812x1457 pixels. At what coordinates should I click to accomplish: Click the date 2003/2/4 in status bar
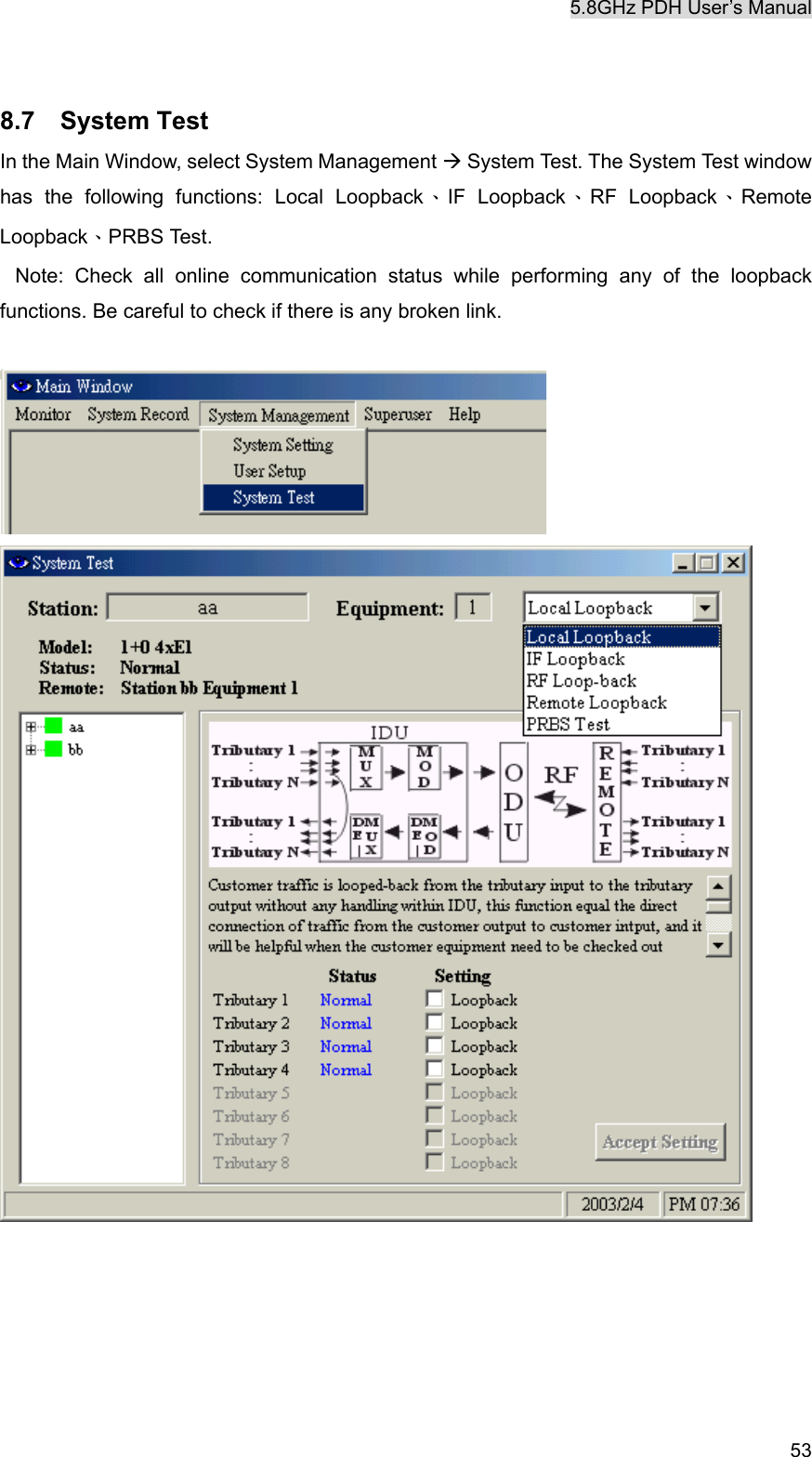tap(612, 1204)
